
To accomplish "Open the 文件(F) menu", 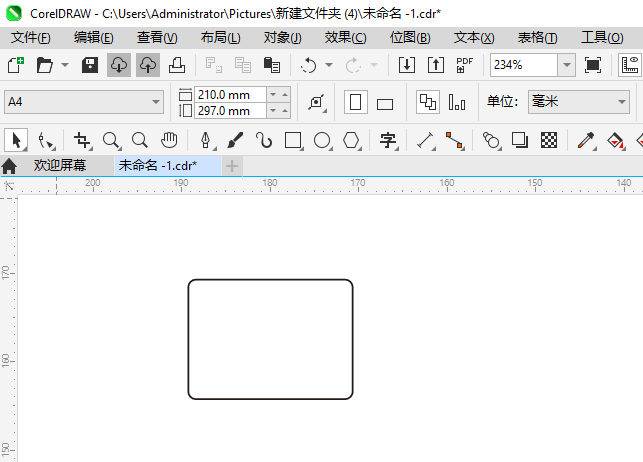I will (31, 38).
